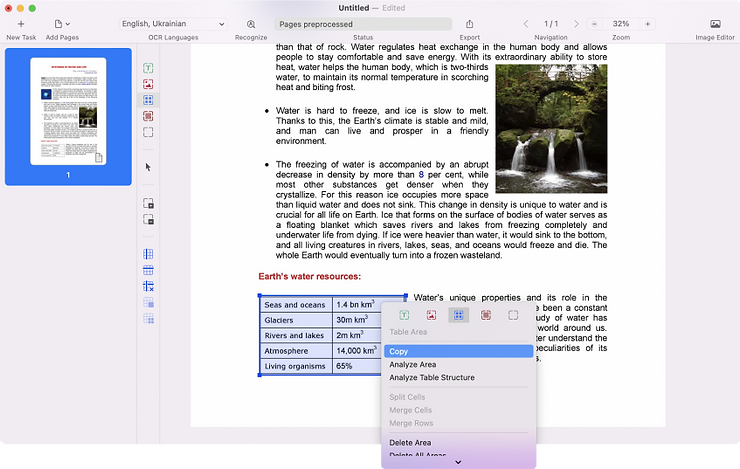This screenshot has width=740, height=469.
Task: Click the Add Pages document icon
Action: pyautogui.click(x=58, y=24)
